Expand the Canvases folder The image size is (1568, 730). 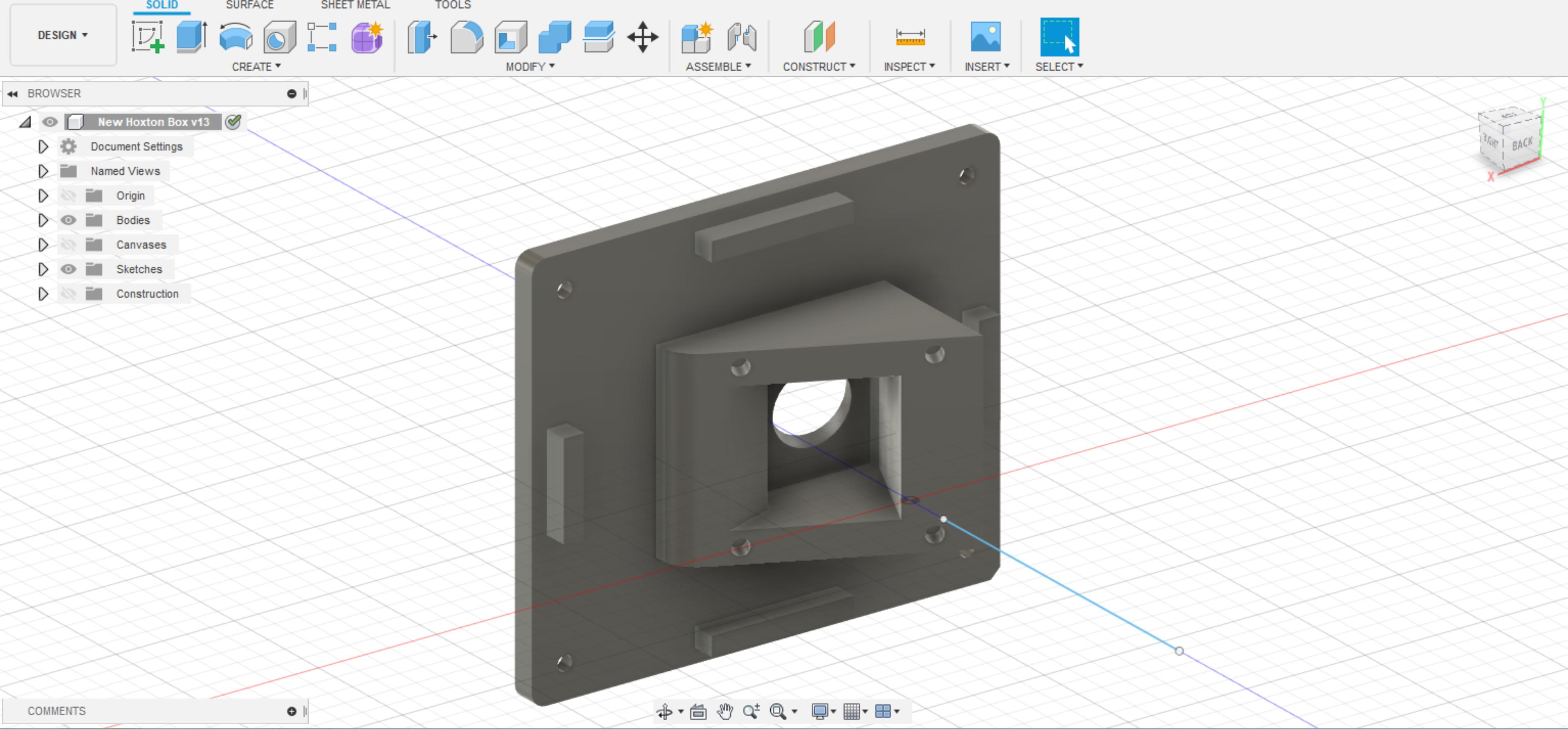coord(43,245)
